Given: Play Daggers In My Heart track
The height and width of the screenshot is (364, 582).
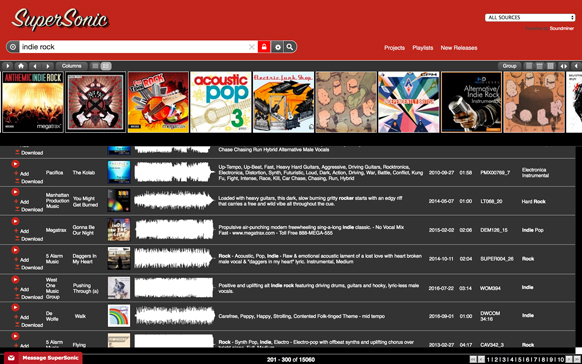Looking at the screenshot, I should click(x=15, y=250).
